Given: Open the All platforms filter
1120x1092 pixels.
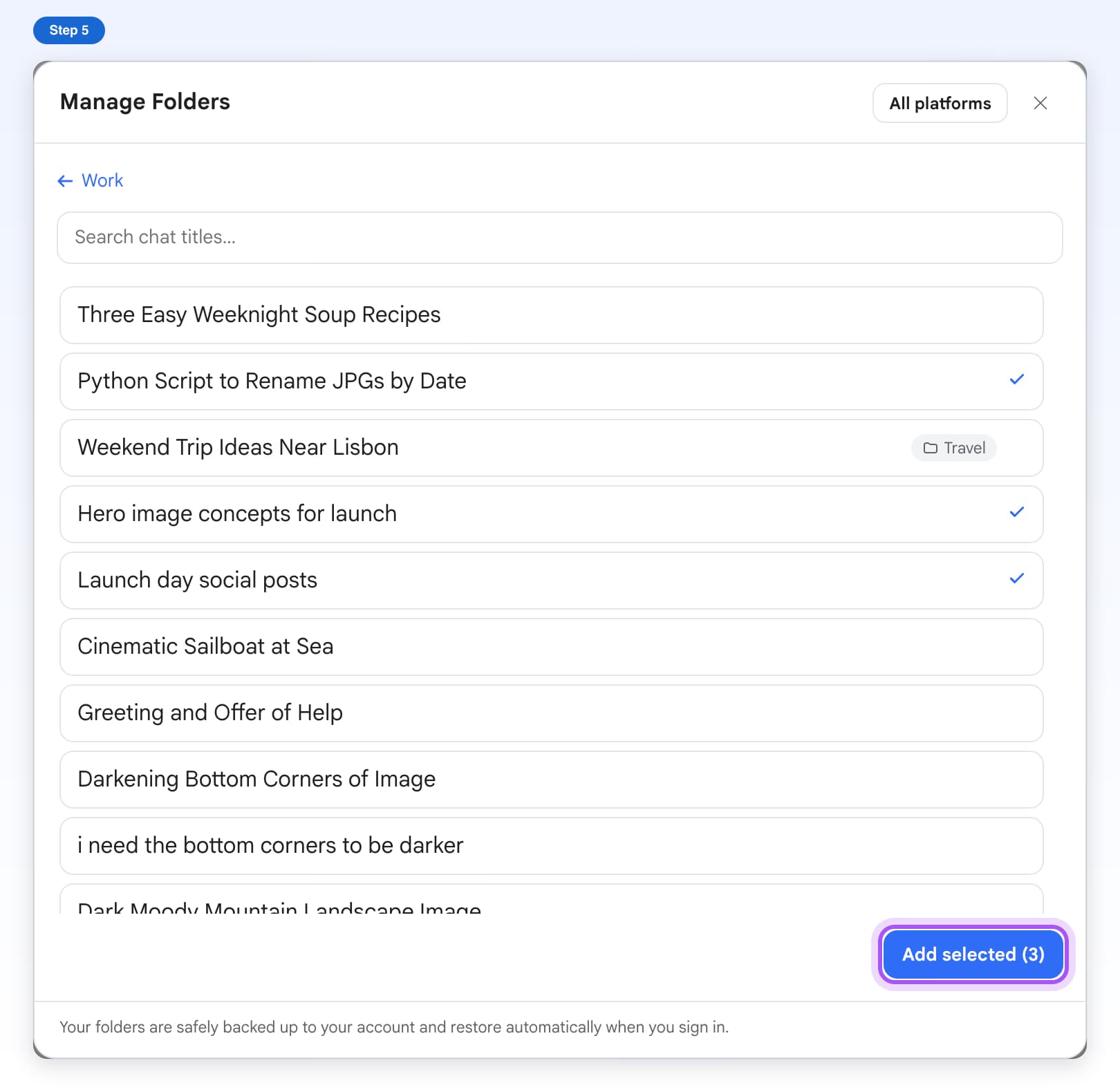Looking at the screenshot, I should [940, 103].
